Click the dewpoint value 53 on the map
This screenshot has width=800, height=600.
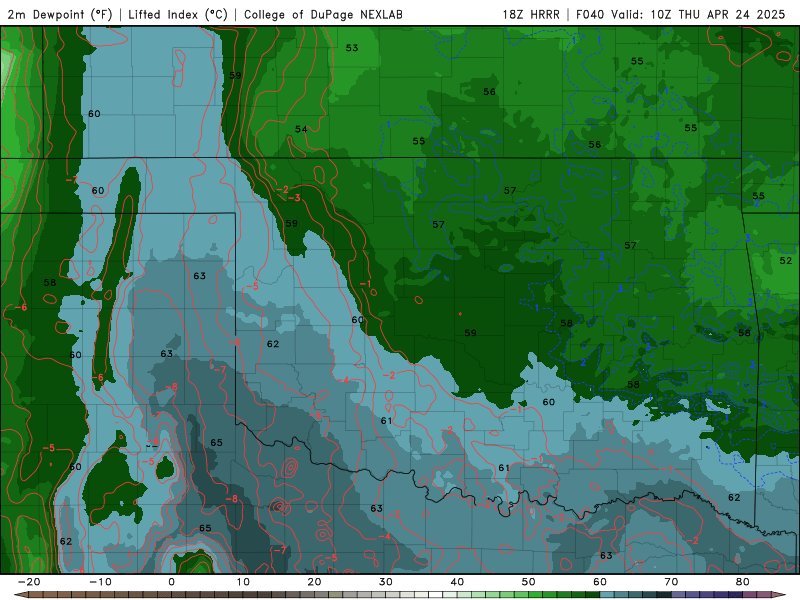pyautogui.click(x=352, y=48)
